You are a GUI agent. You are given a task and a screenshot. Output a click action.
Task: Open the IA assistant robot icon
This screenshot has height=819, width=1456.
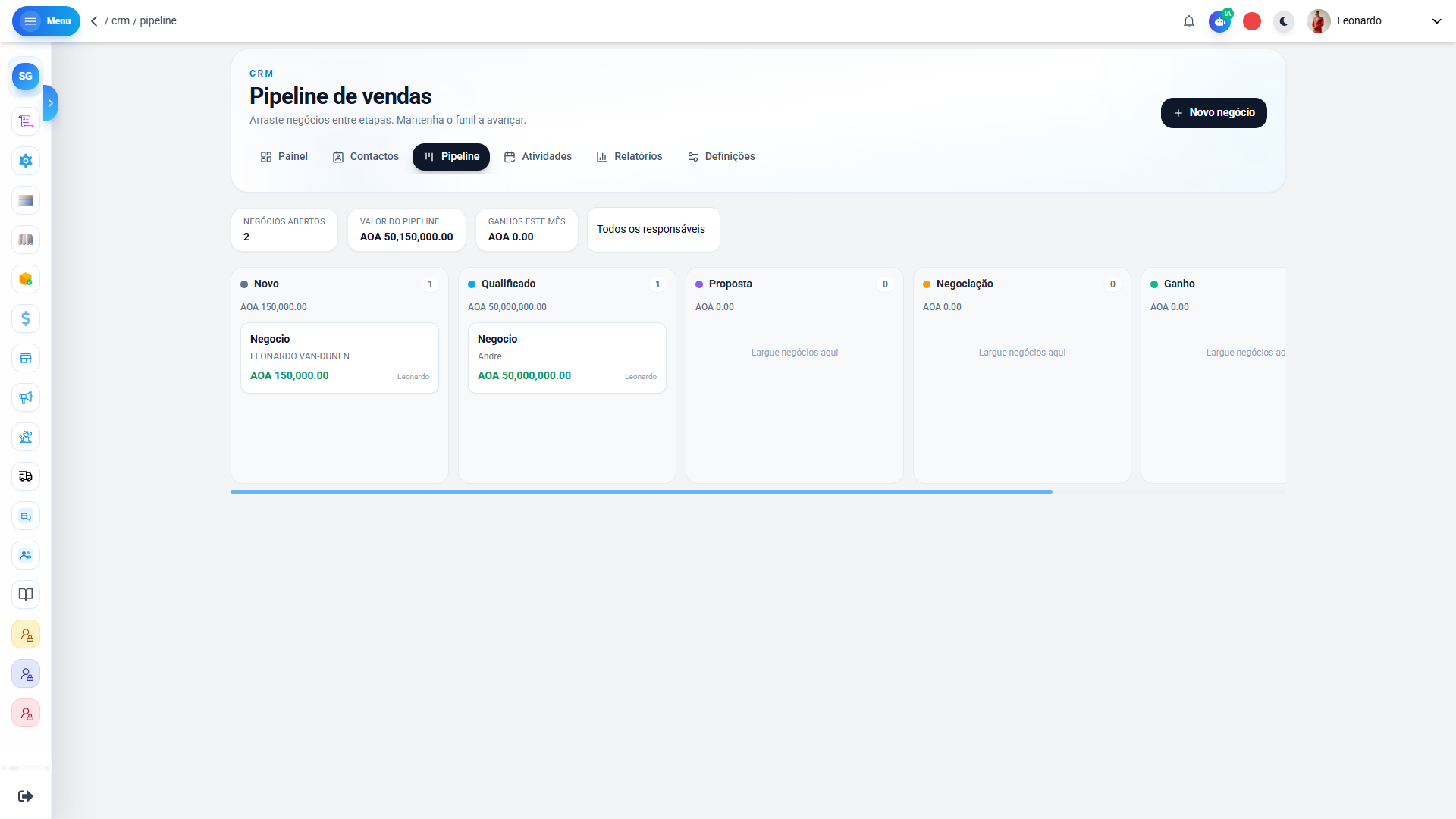click(x=1220, y=21)
